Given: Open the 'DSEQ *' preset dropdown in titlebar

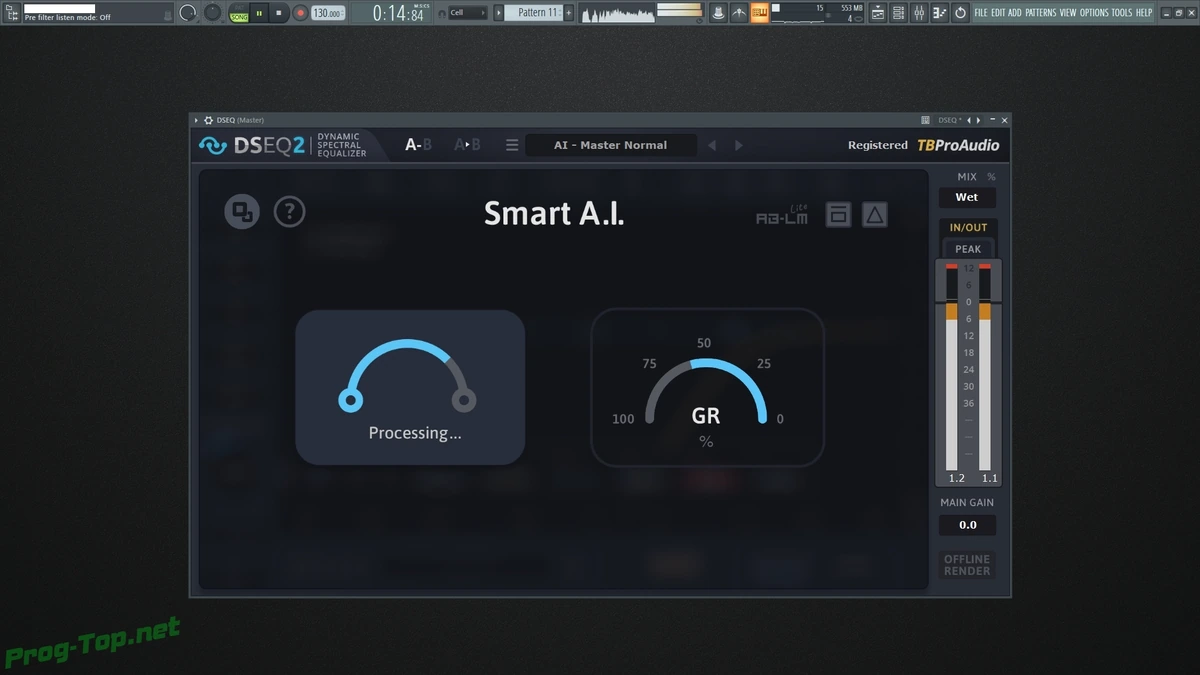Looking at the screenshot, I should (949, 120).
